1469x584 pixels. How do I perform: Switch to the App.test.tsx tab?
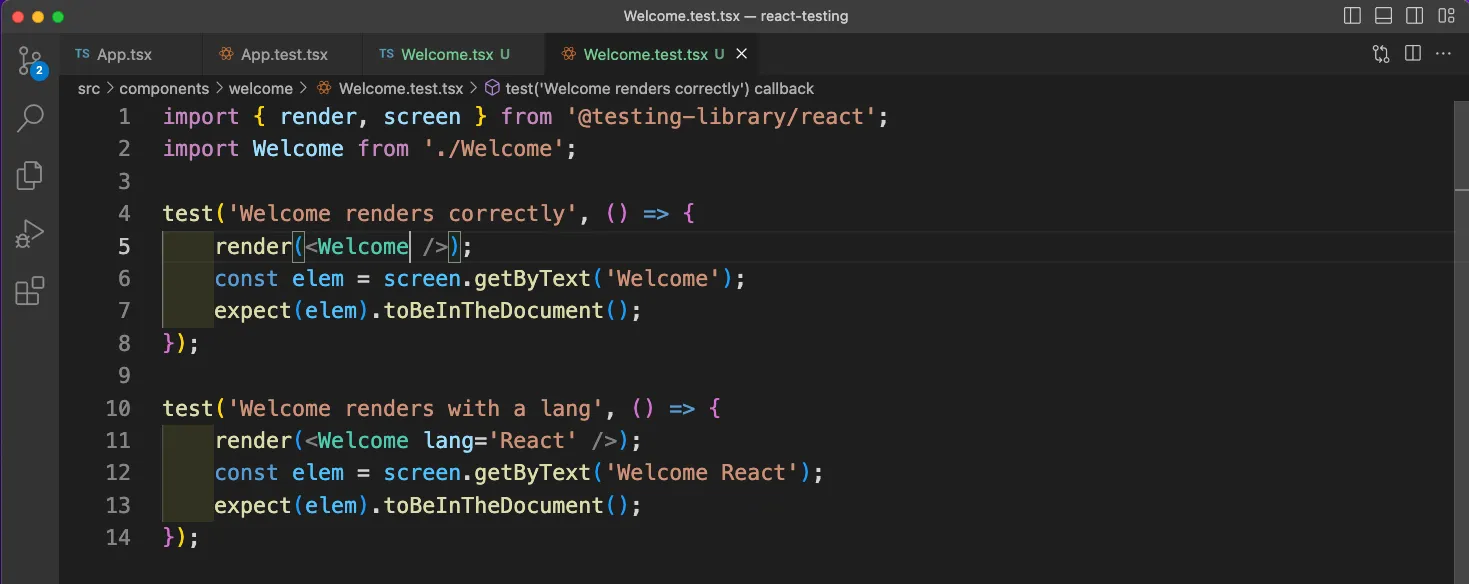coord(284,54)
